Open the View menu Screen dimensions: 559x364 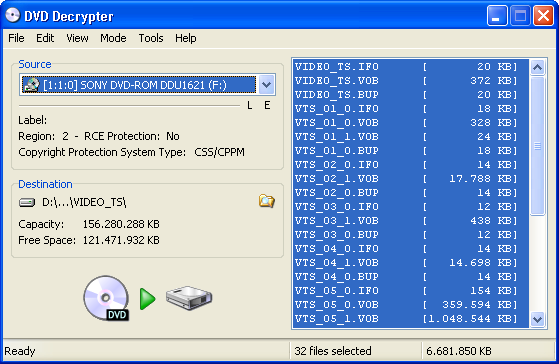[x=77, y=38]
